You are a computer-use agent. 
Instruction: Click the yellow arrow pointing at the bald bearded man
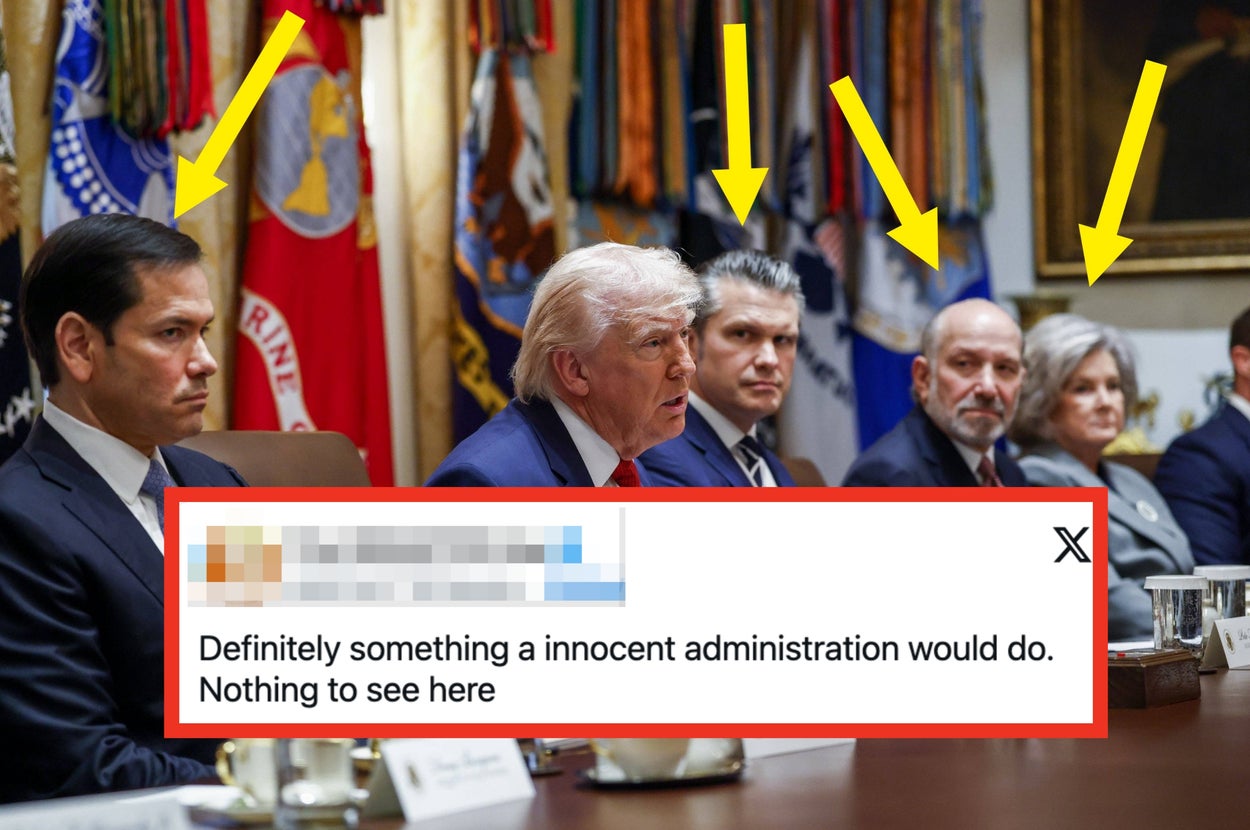pyautogui.click(x=884, y=172)
